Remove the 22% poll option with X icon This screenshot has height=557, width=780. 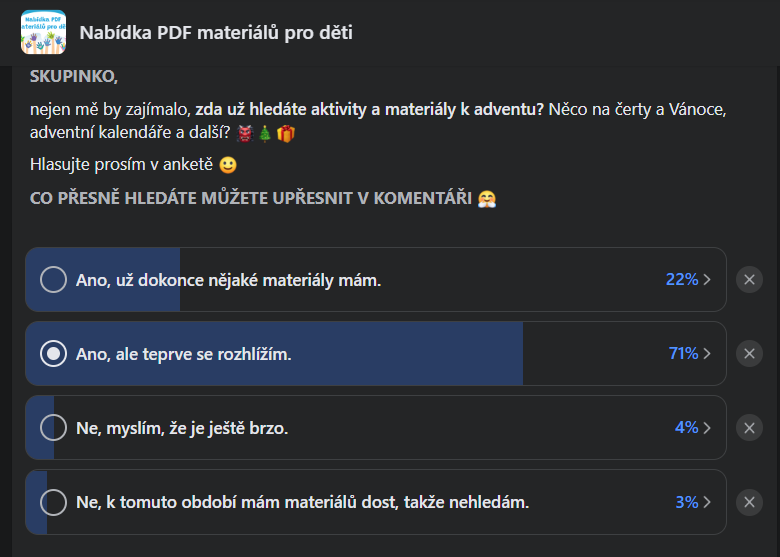click(x=749, y=280)
